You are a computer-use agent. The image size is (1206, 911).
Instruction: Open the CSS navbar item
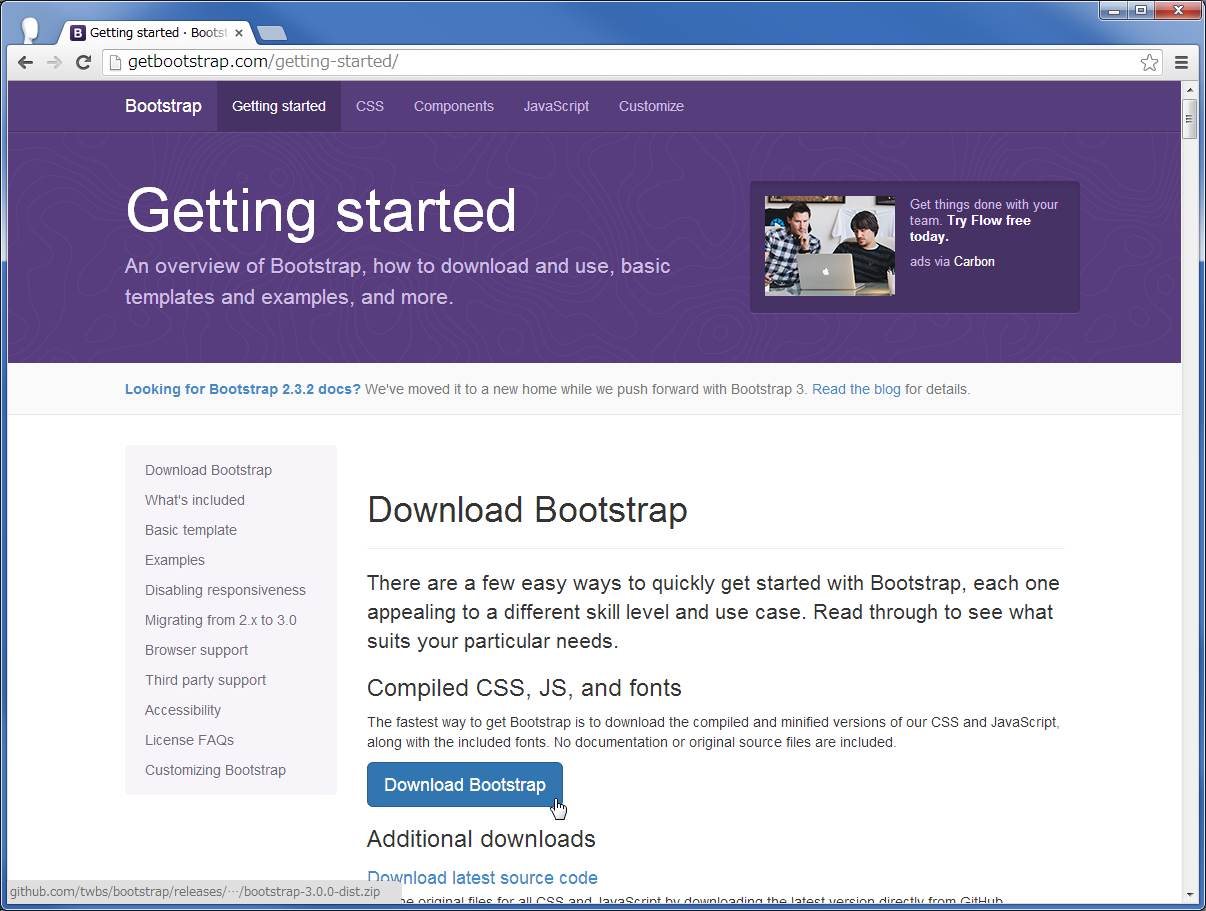370,106
